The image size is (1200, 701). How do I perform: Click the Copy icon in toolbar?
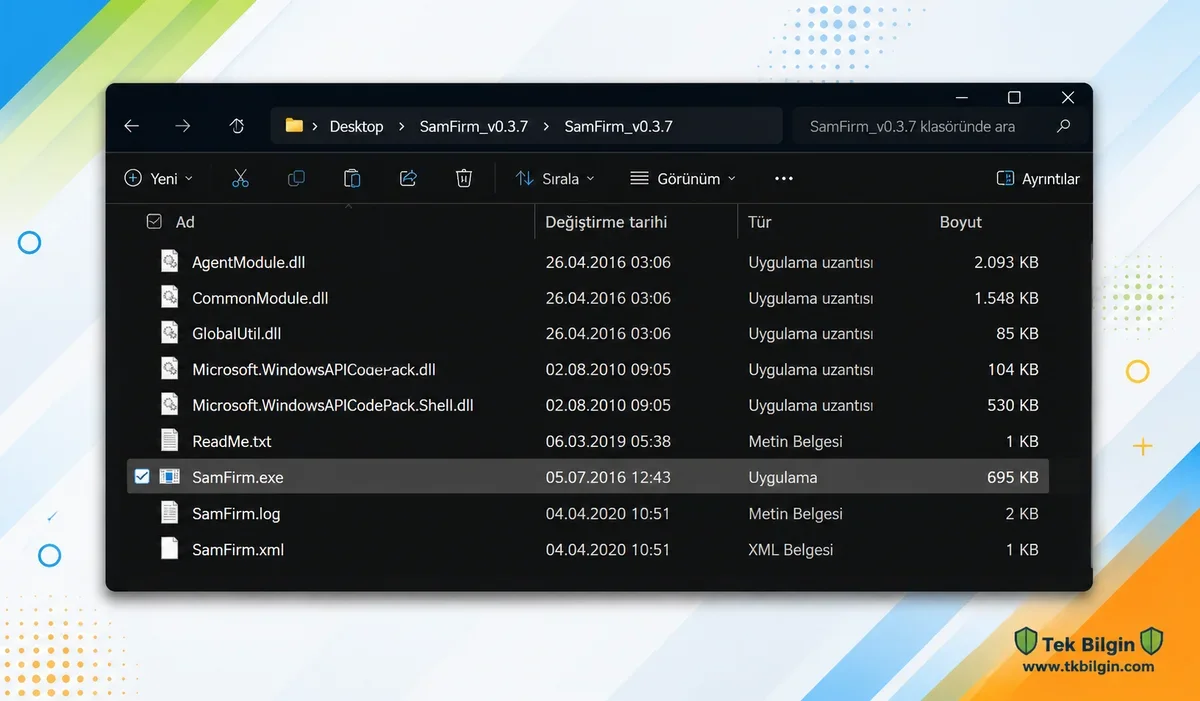click(x=296, y=178)
